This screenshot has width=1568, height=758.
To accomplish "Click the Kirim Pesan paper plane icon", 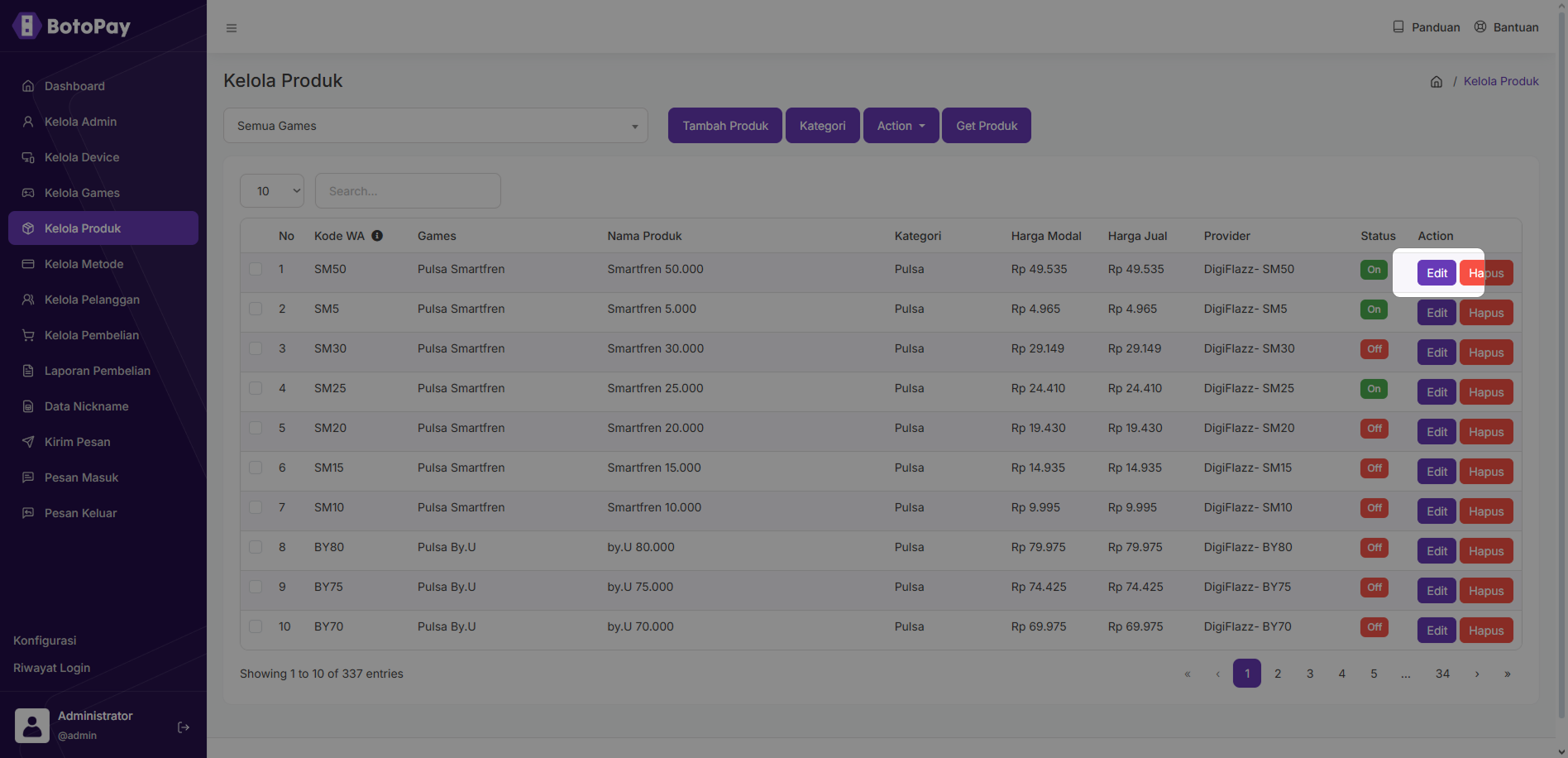I will tap(28, 442).
